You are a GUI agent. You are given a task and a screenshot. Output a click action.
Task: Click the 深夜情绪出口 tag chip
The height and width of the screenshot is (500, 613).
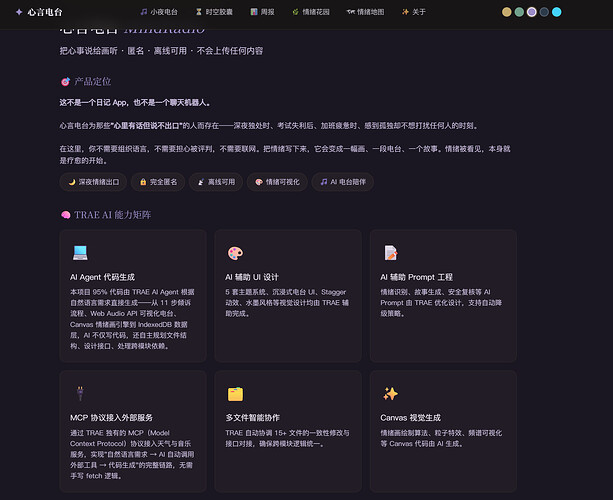[x=93, y=182]
